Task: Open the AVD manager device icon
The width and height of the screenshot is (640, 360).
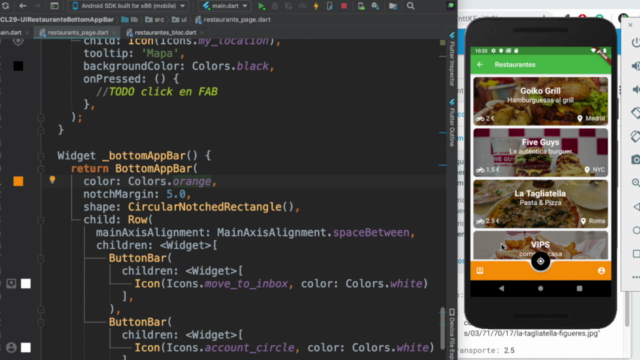Action: 361,6
